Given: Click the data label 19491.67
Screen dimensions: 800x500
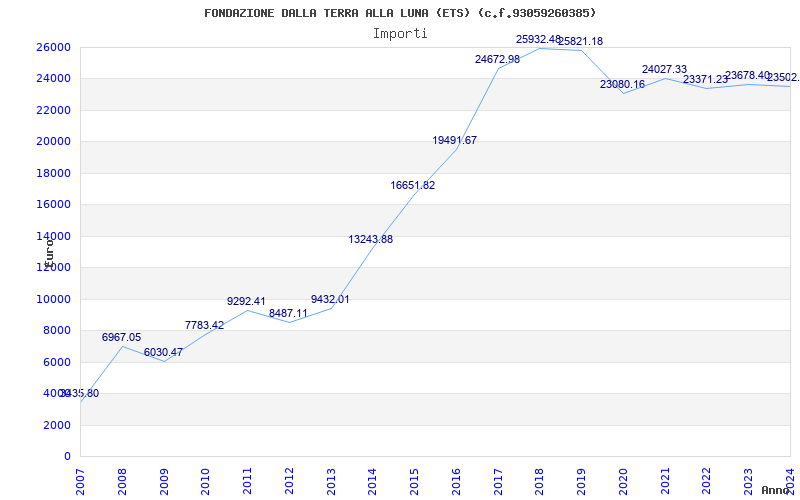Looking at the screenshot, I should point(455,141).
